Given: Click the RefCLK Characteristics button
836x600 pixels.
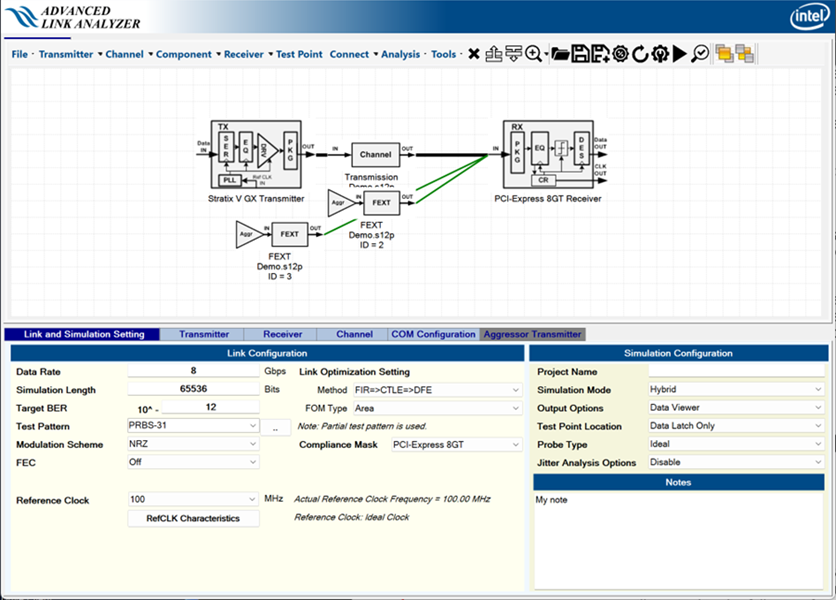Looking at the screenshot, I should (193, 518).
